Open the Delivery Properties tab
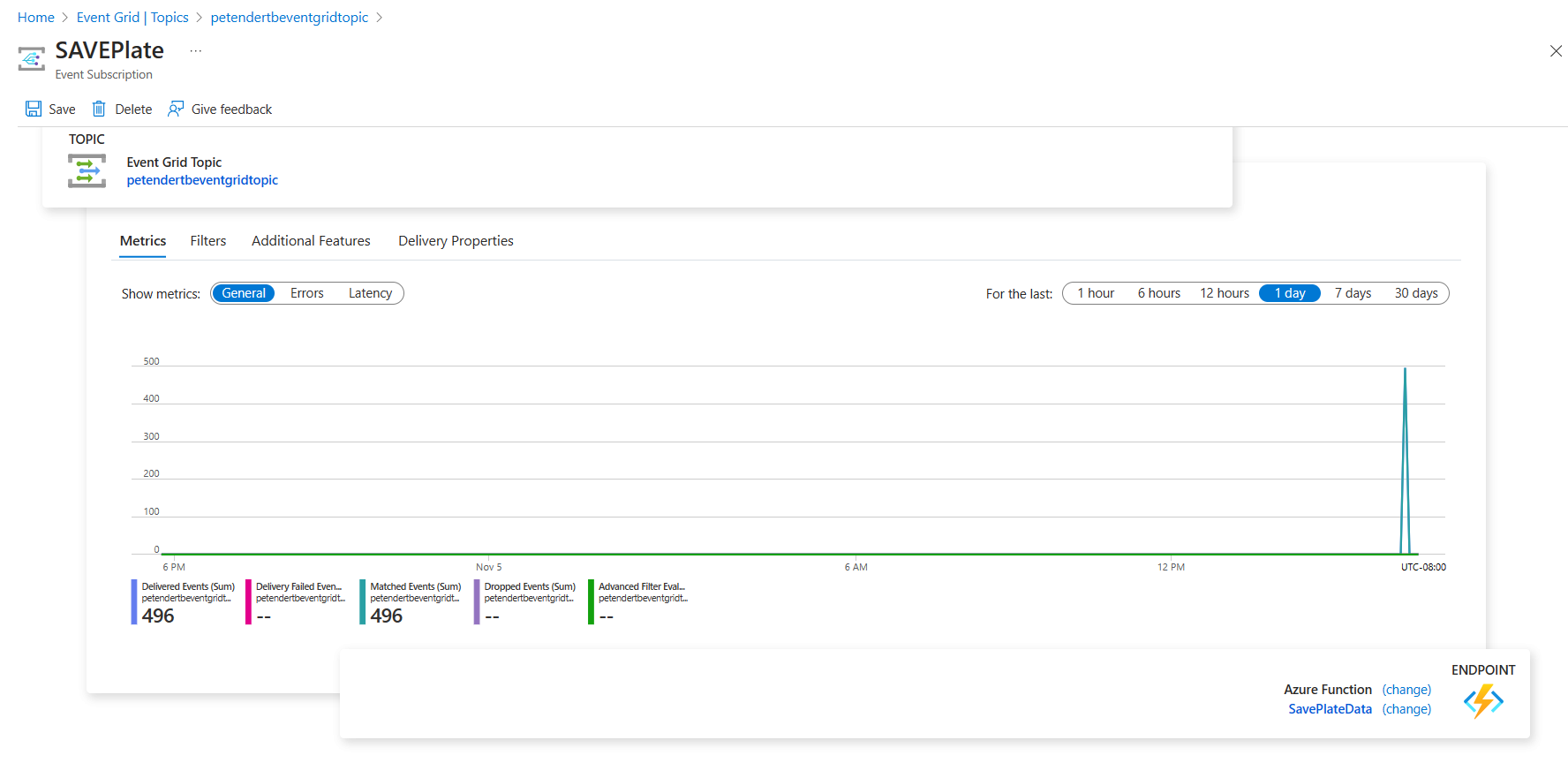 tap(456, 241)
